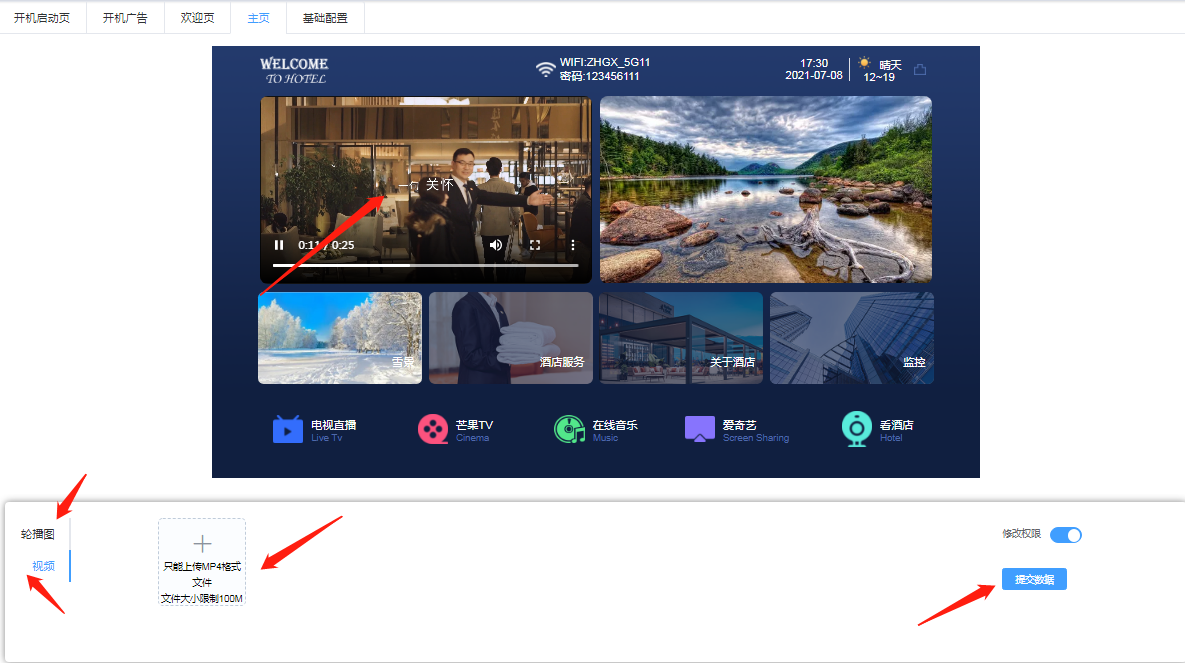Toggle the 修改权限 switch
The height and width of the screenshot is (663, 1185).
pyautogui.click(x=1066, y=535)
